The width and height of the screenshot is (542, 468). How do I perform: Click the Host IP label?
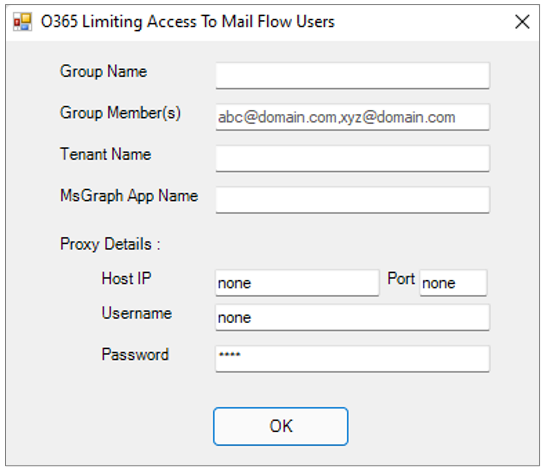click(x=127, y=278)
